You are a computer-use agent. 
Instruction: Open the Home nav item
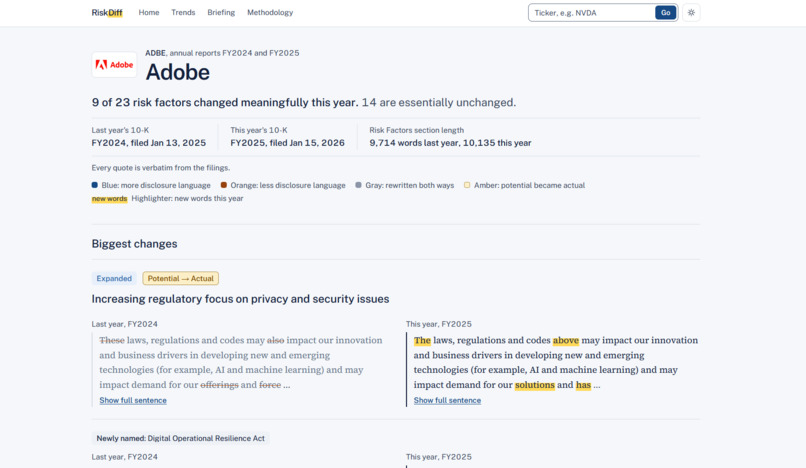[149, 12]
